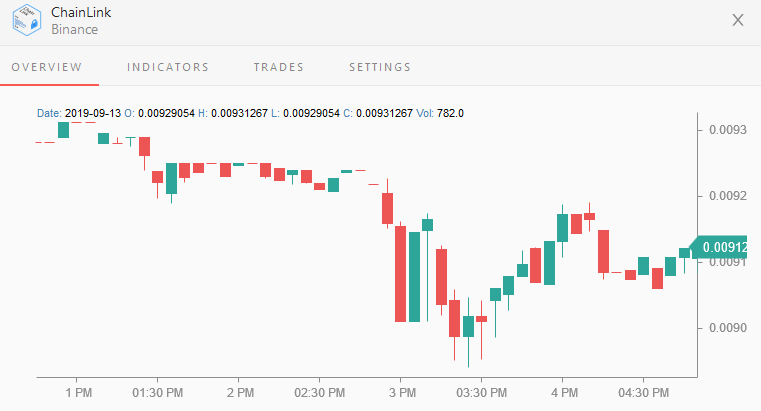
Task: Click the green current price tag 0.00912
Action: pyautogui.click(x=724, y=247)
